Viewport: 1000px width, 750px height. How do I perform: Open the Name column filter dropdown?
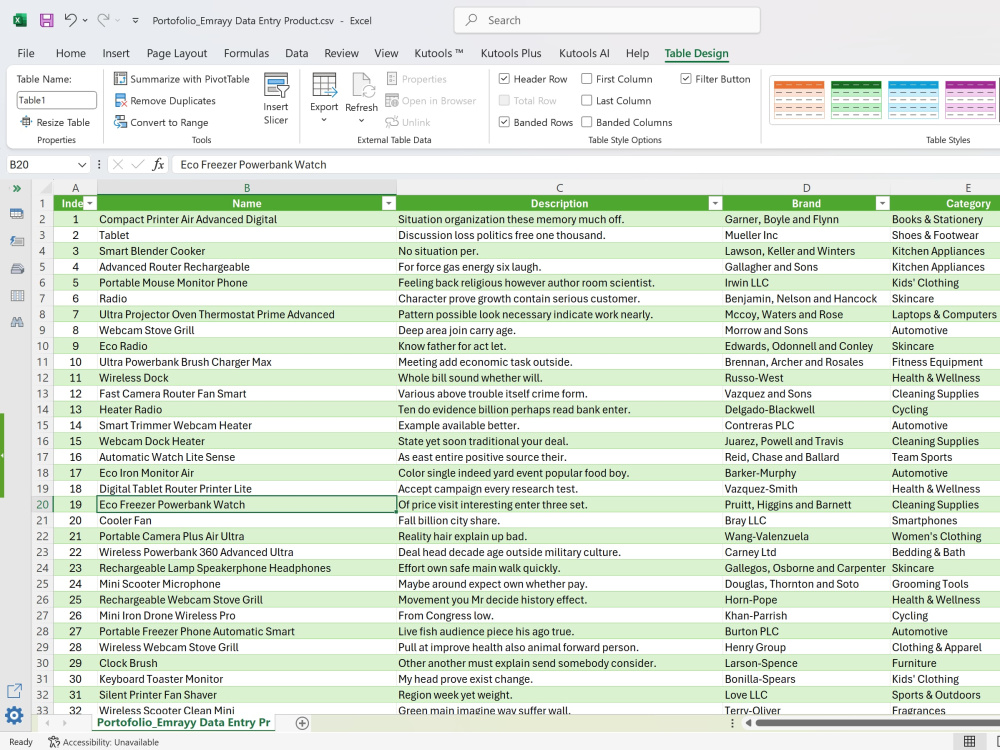(388, 203)
